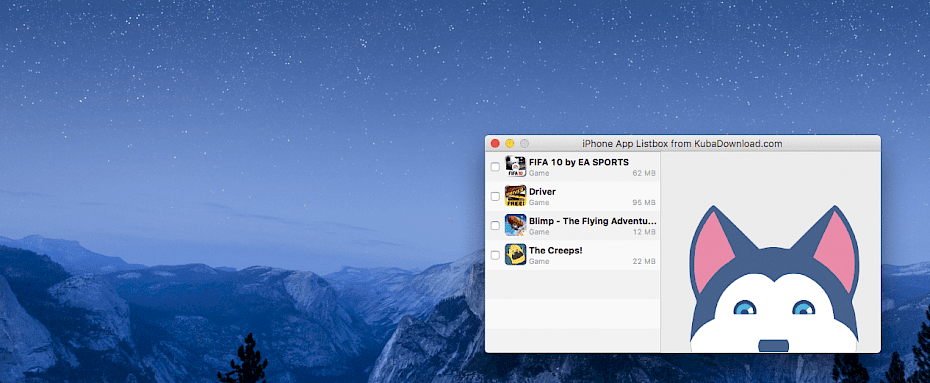Click the Driver app icon
The width and height of the screenshot is (930, 383).
coord(515,196)
